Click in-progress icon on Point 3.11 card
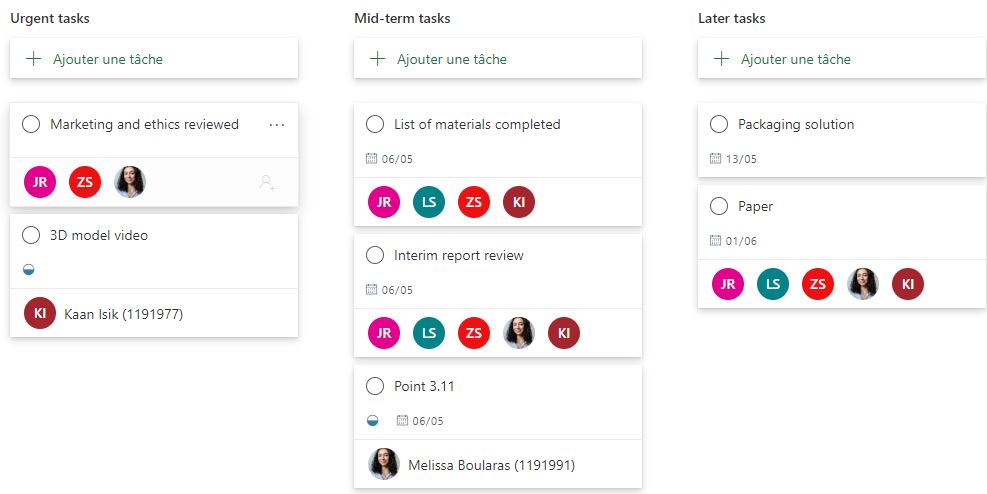This screenshot has width=987, height=494. (373, 420)
